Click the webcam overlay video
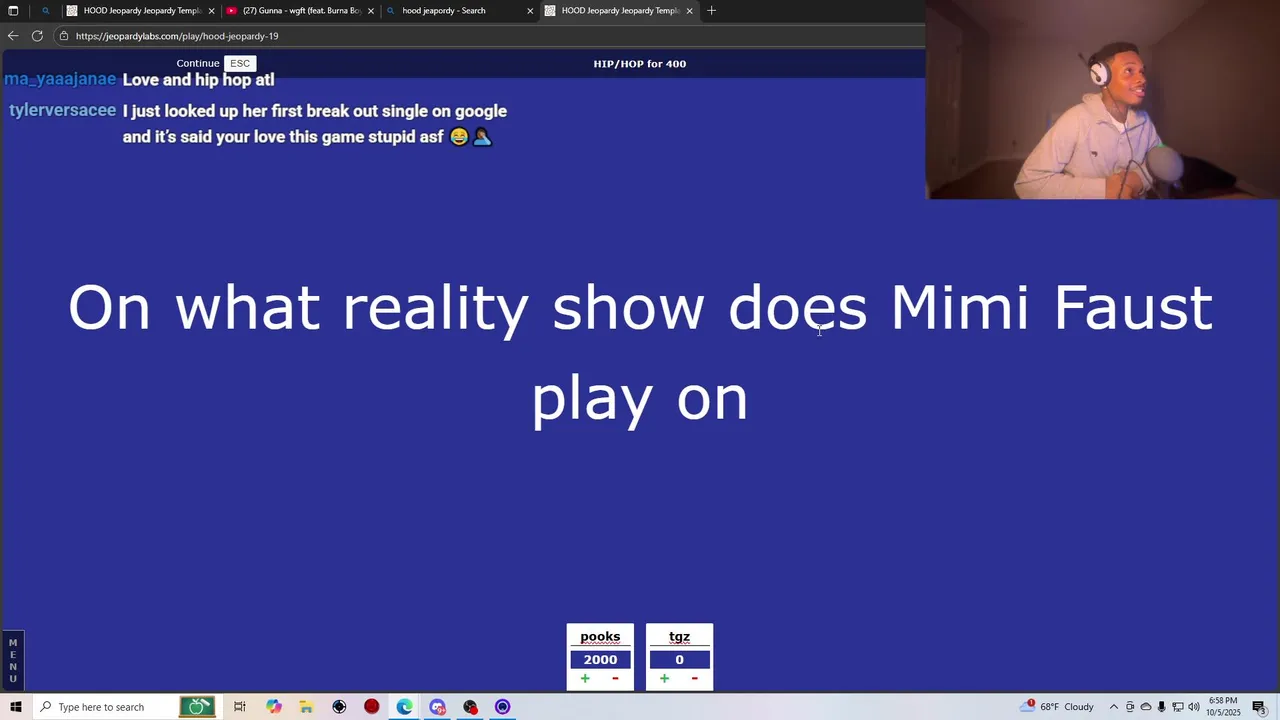 [x=1102, y=100]
